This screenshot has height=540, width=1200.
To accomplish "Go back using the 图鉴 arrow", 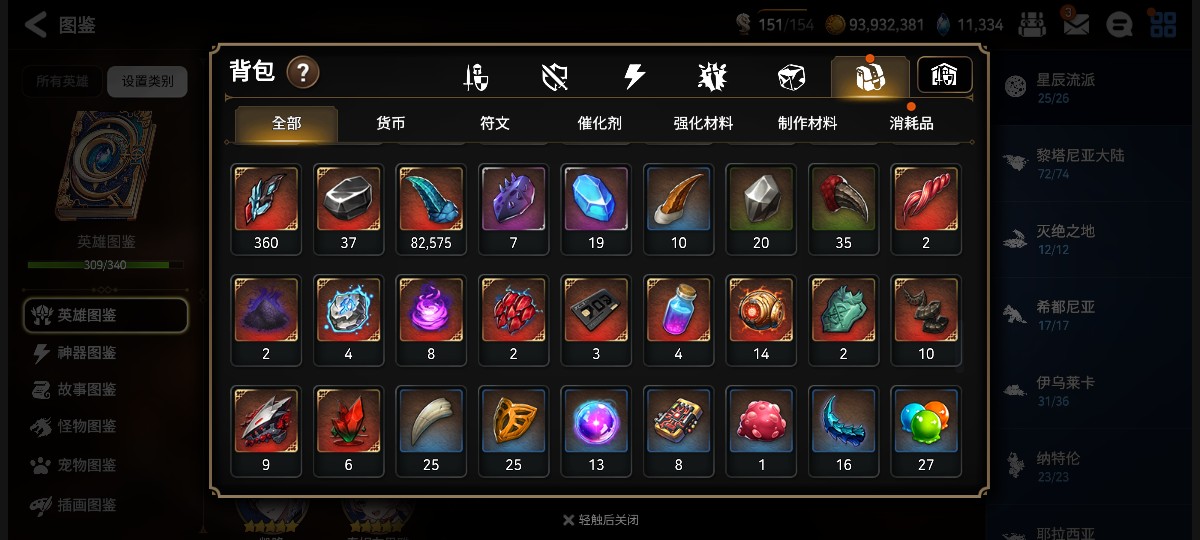I will pos(60,25).
